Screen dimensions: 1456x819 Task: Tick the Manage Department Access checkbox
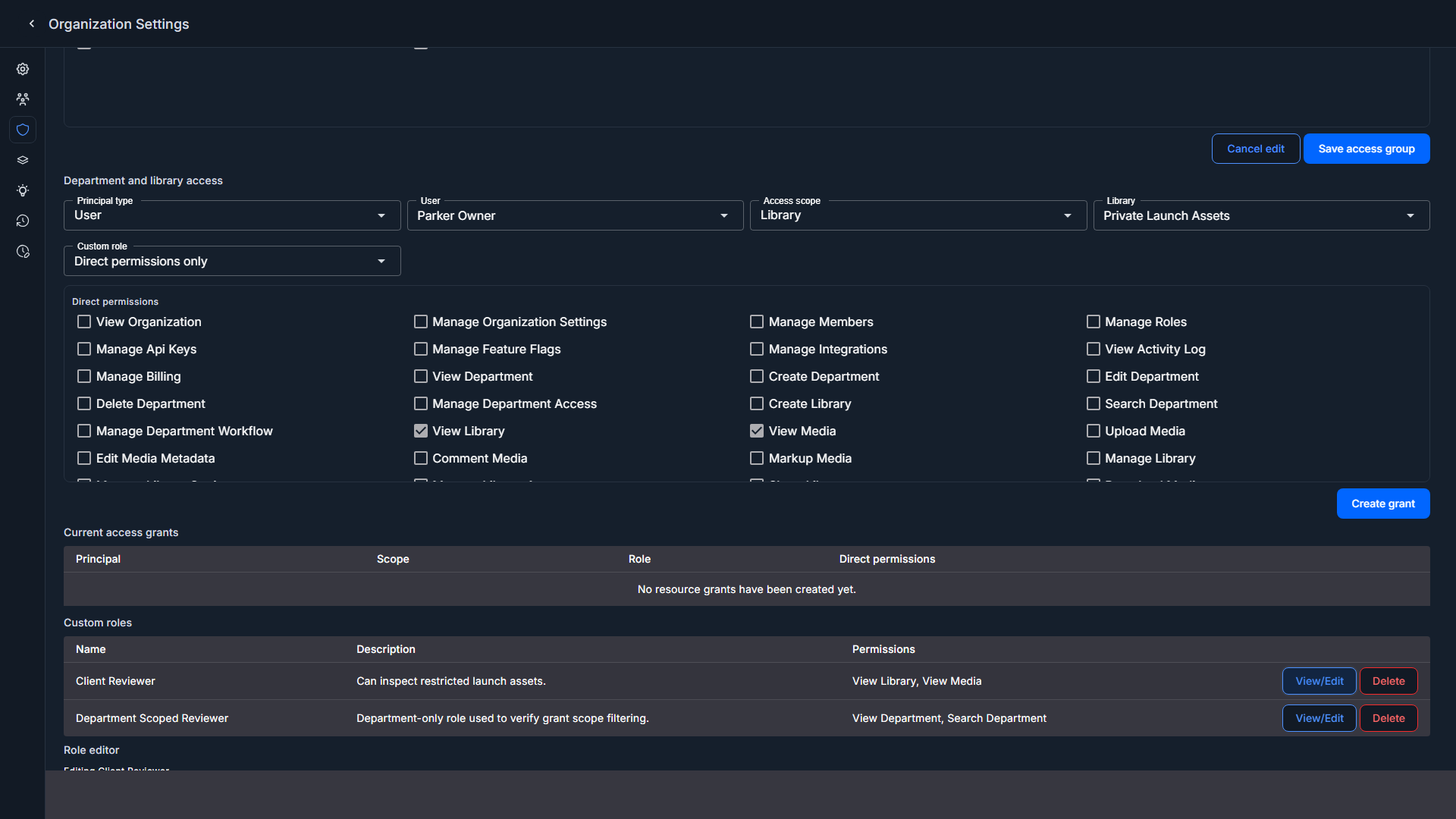421,403
